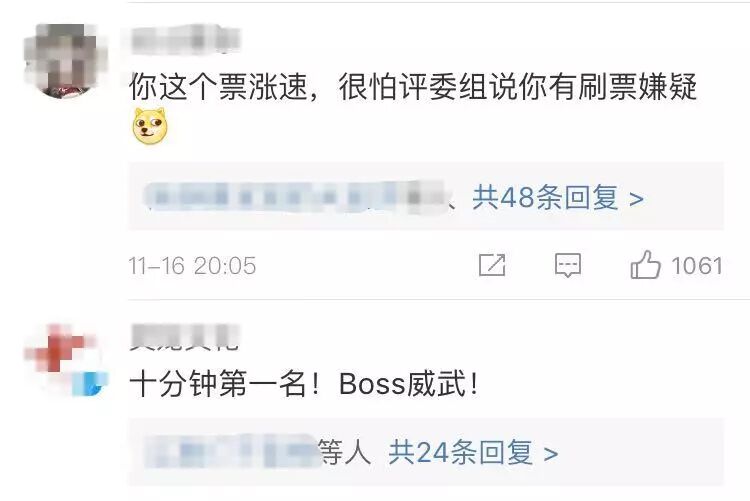Expand replies via chevron after 共24条回复
750x501 pixels.
551,454
